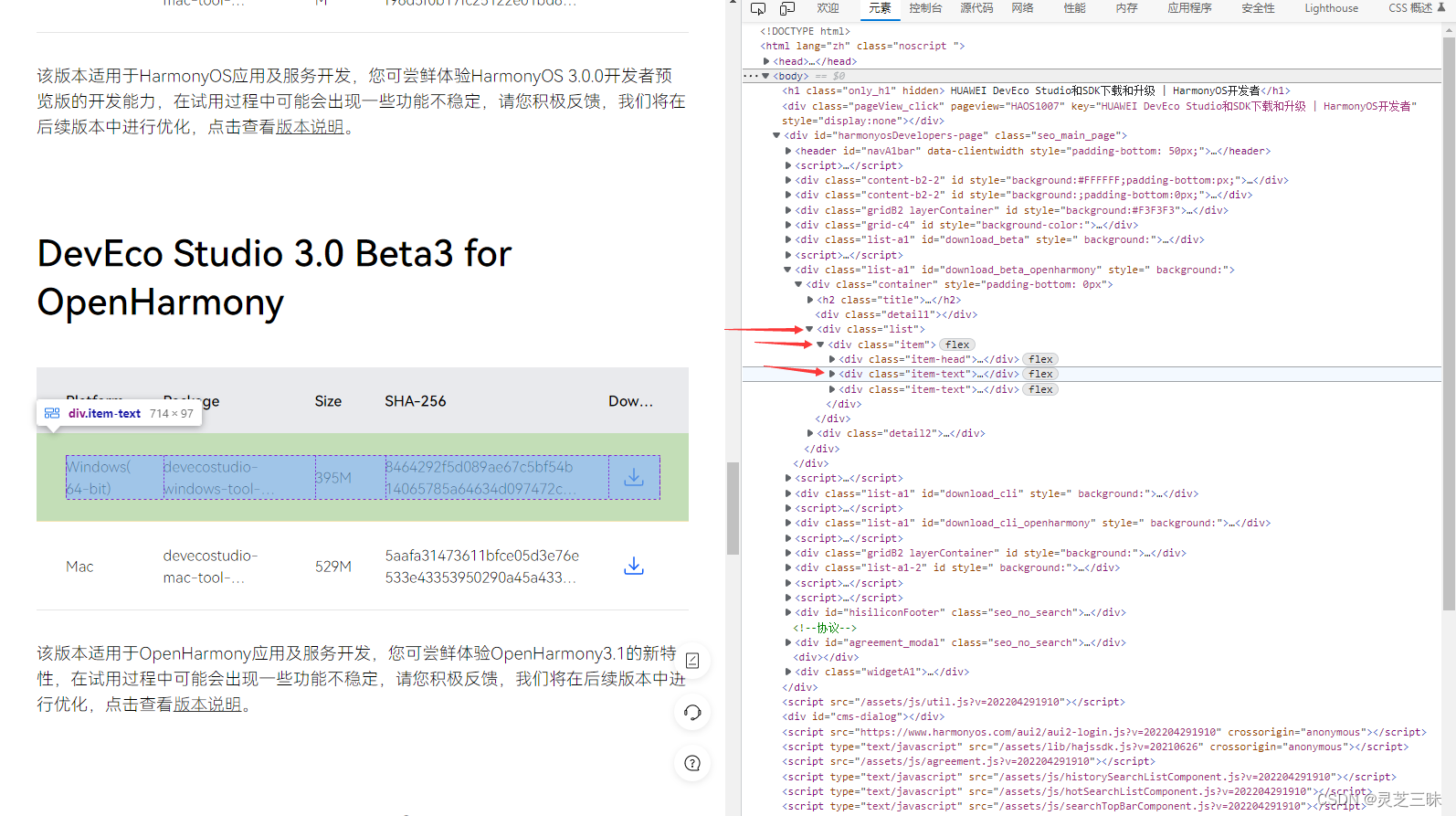
Task: Open the help question-mark floating icon
Action: pyautogui.click(x=692, y=763)
